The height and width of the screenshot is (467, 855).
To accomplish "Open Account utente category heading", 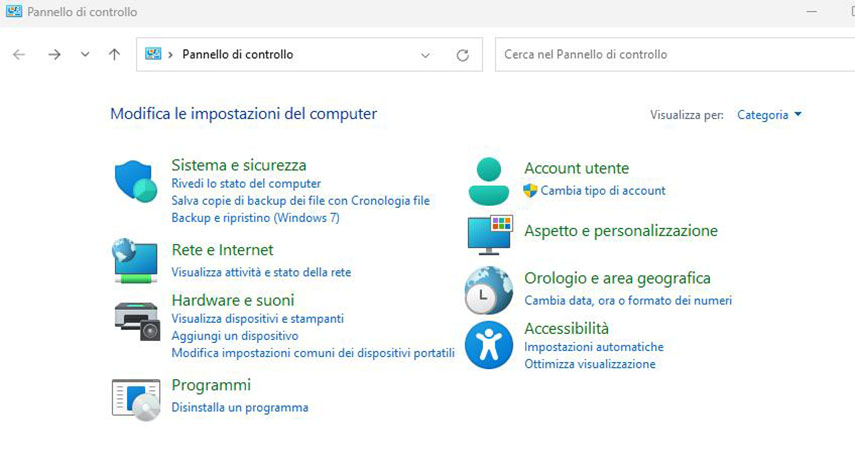I will [576, 168].
